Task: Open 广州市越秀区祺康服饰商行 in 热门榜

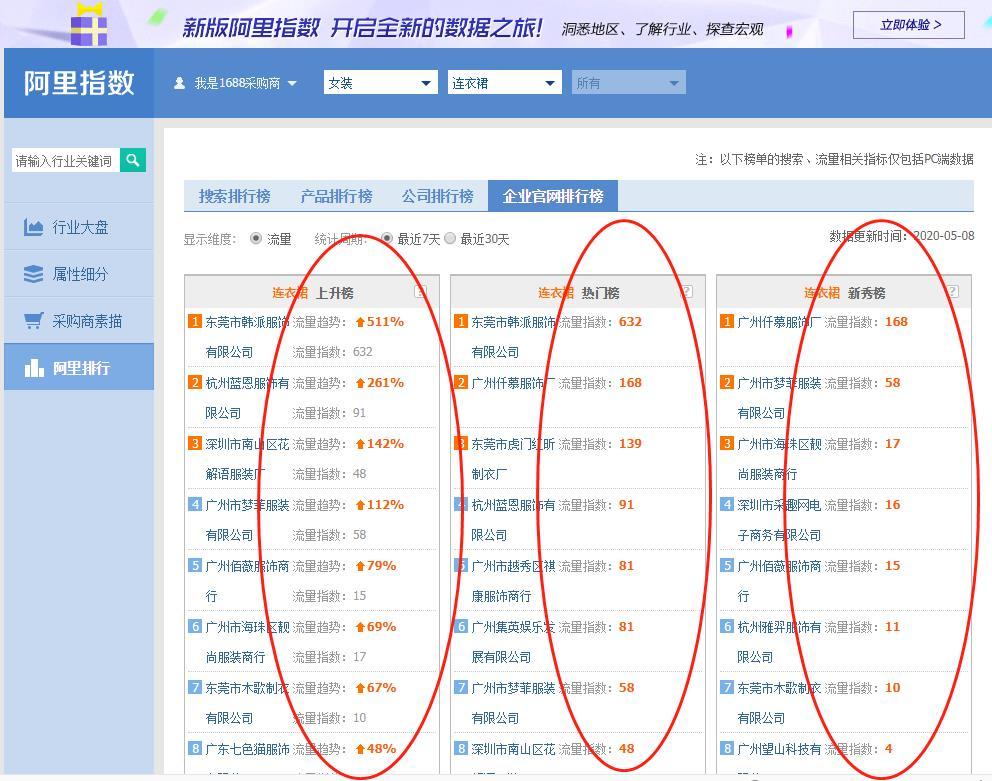Action: coord(513,580)
